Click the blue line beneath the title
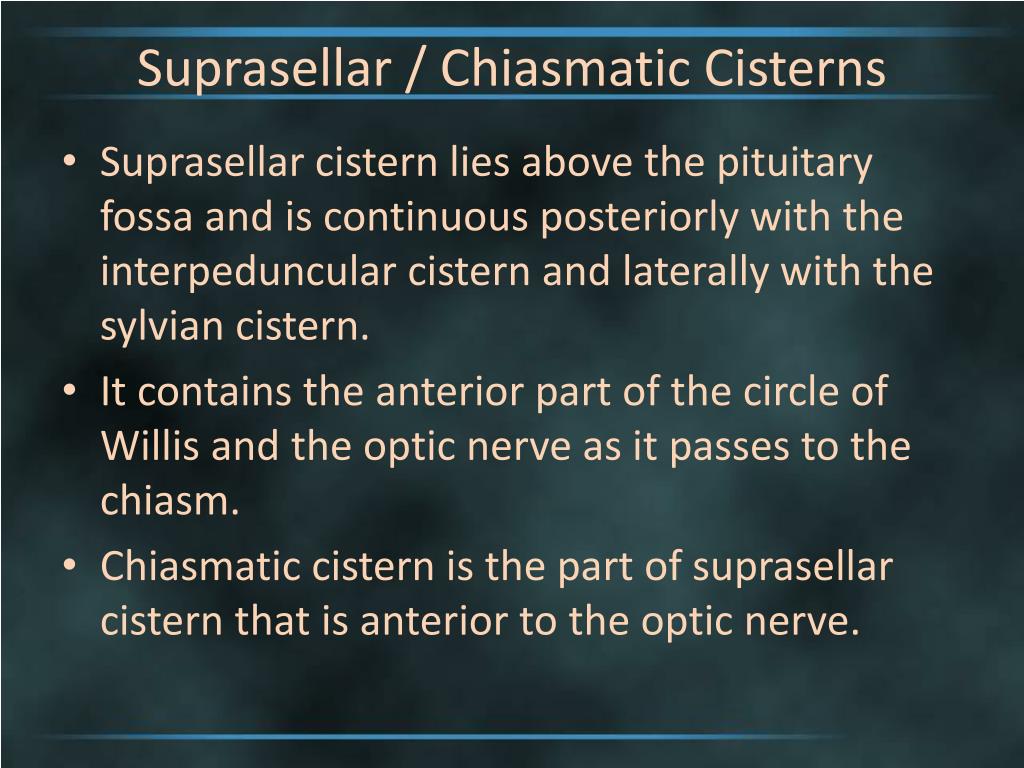 click(516, 97)
